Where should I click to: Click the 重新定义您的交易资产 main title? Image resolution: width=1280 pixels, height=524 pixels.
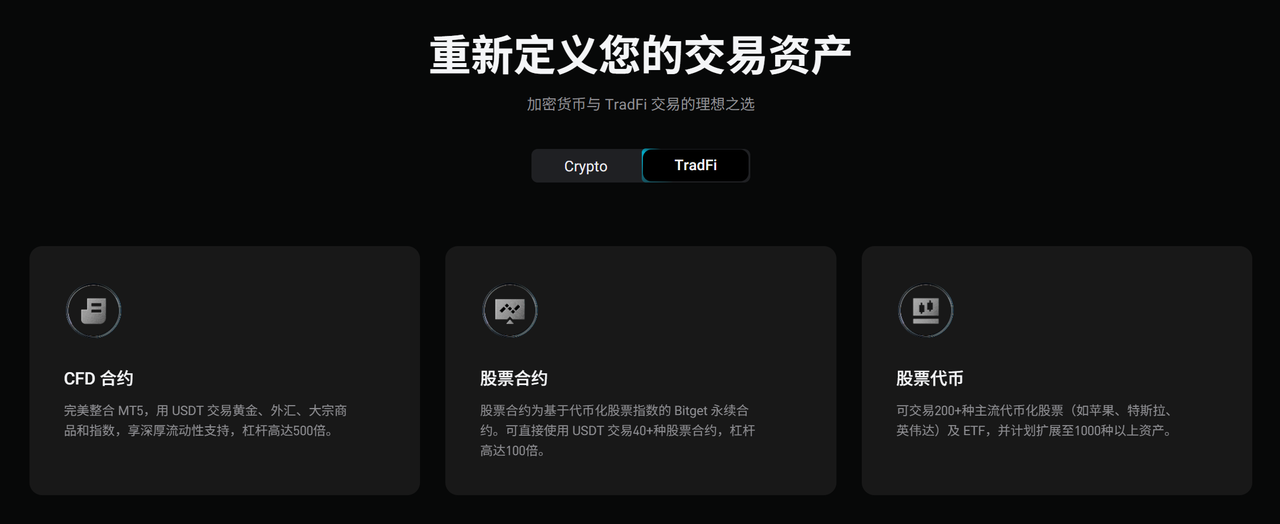pos(640,55)
